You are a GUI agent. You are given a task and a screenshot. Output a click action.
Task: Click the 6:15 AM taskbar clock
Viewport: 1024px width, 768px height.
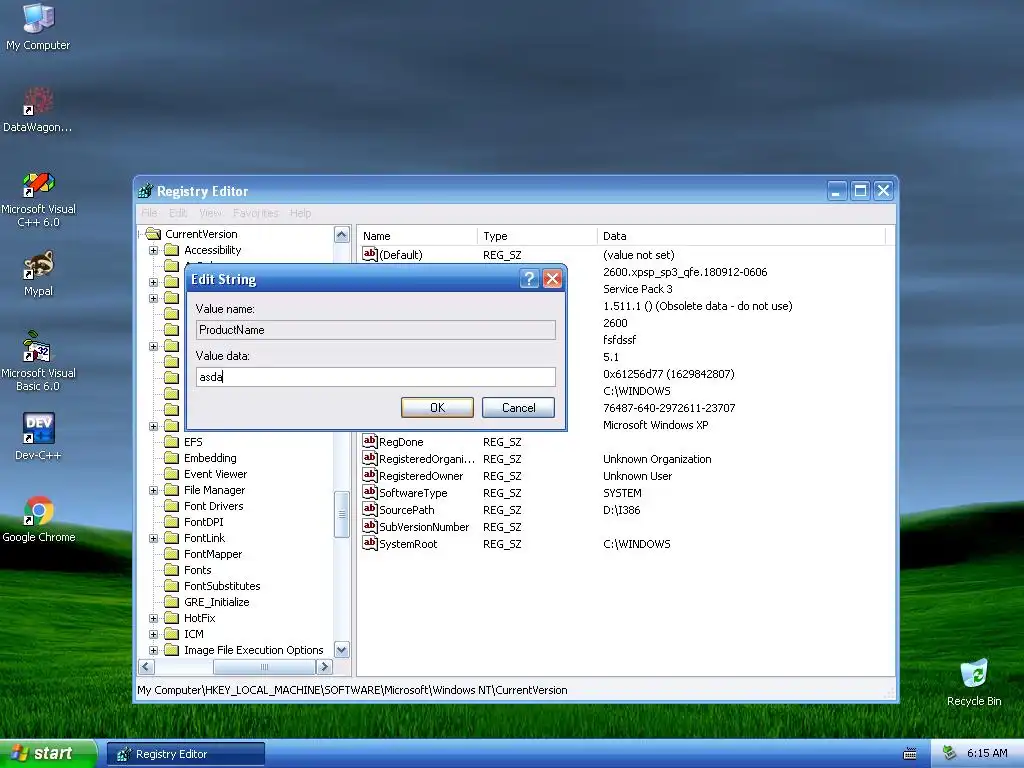(987, 754)
